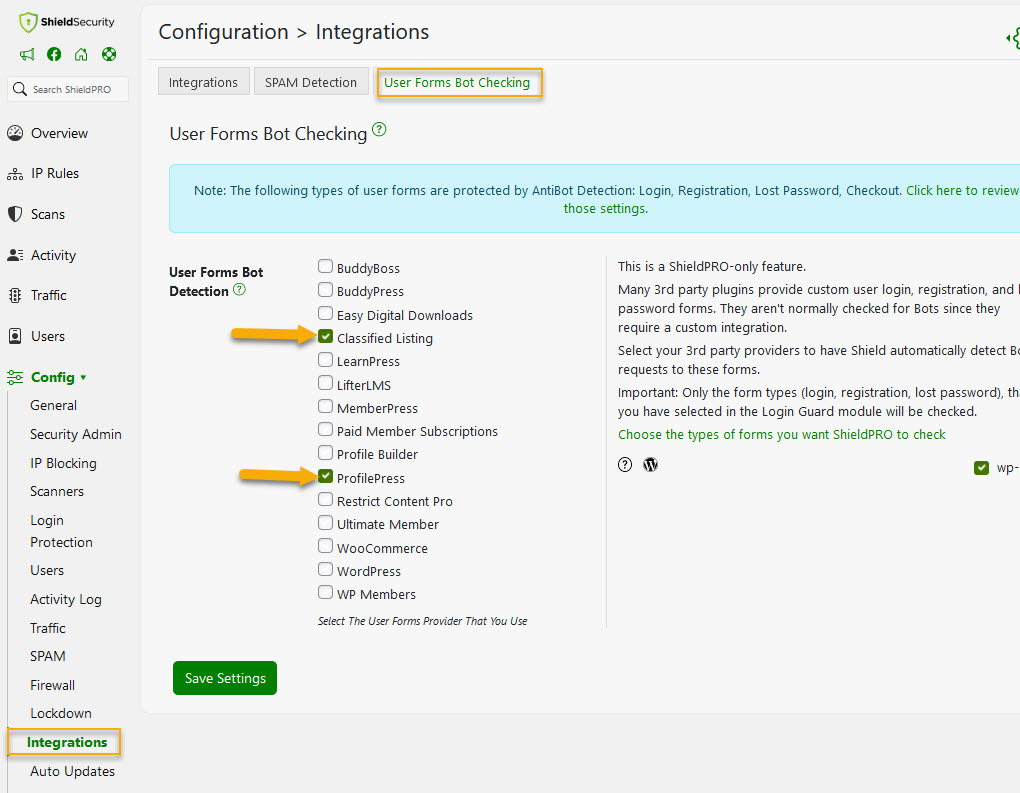Viewport: 1020px width, 793px height.
Task: Click the Save Settings button
Action: (x=225, y=678)
